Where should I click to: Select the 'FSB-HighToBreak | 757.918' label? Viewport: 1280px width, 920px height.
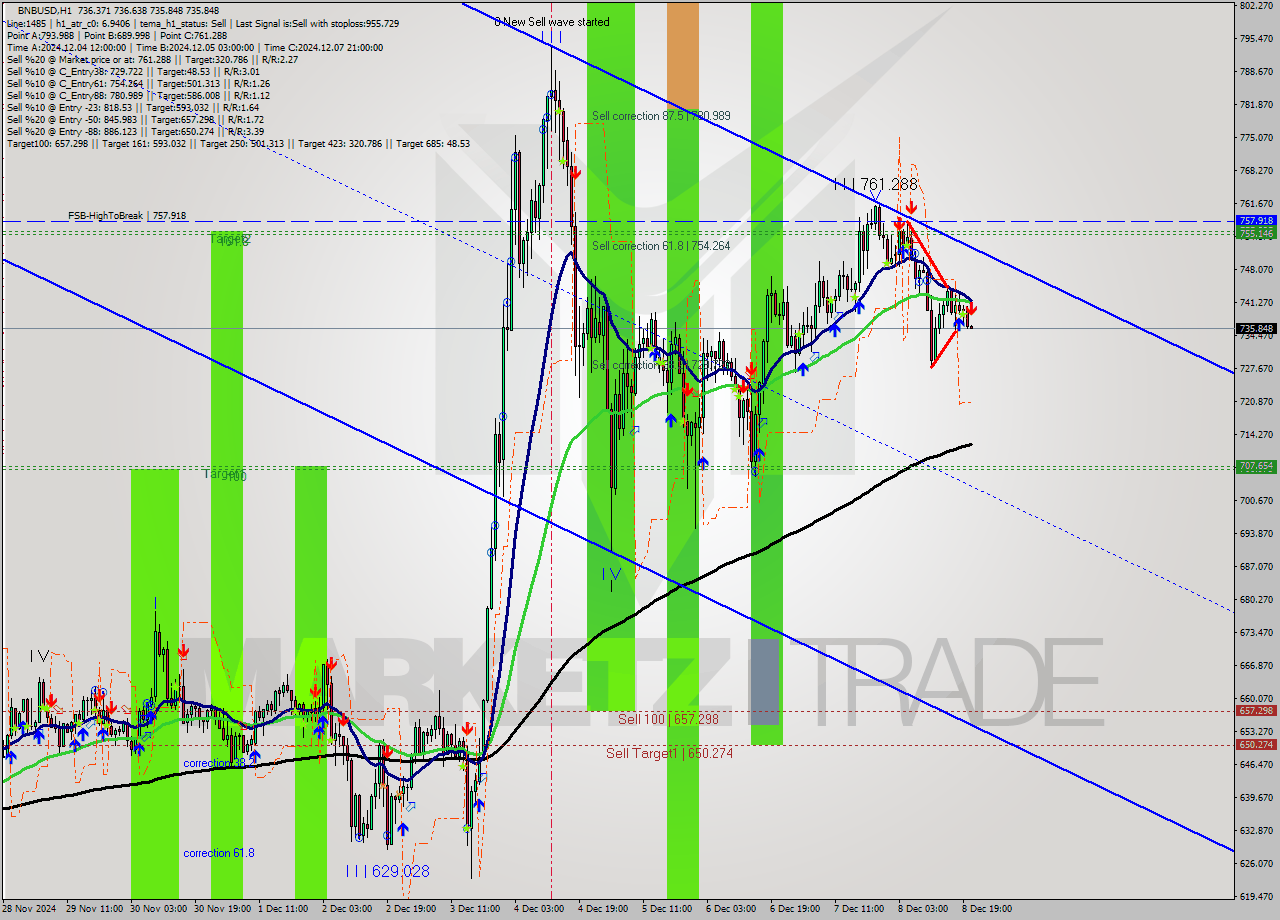point(127,216)
